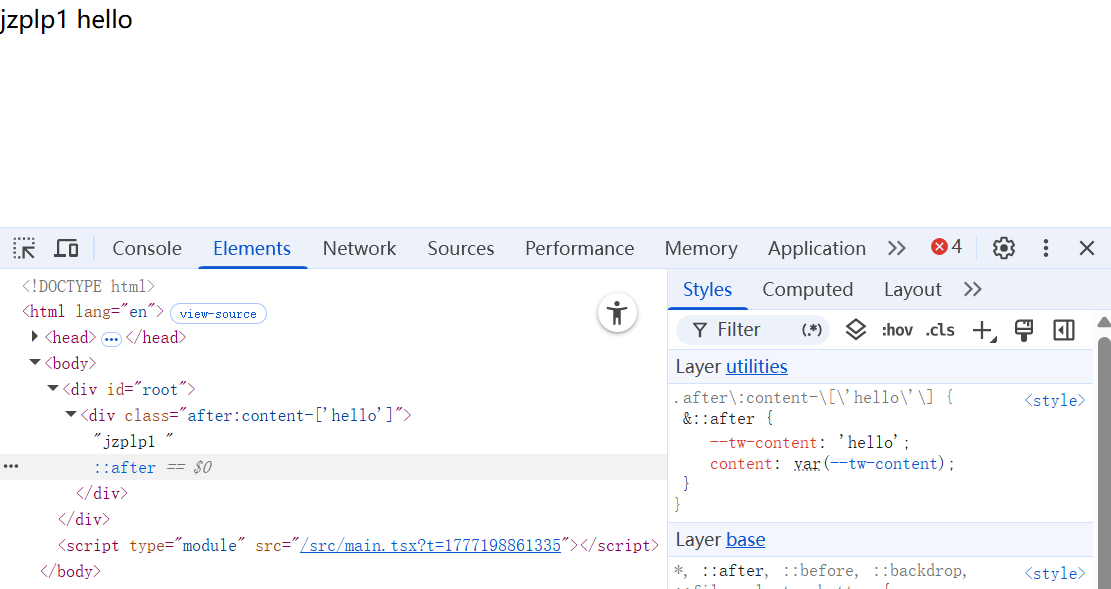This screenshot has height=589, width=1111.
Task: Click the &::after nested selector
Action: point(718,419)
